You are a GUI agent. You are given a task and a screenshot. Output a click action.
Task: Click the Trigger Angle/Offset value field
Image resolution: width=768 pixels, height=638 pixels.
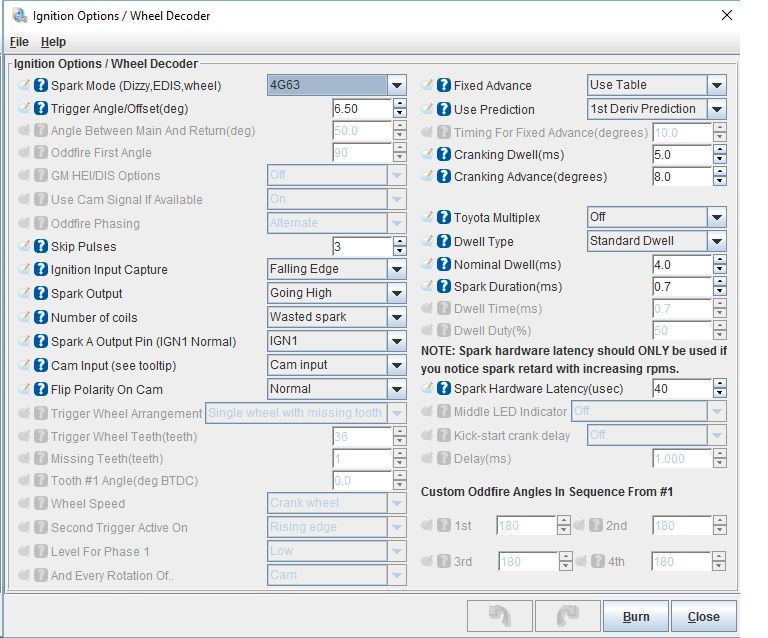[x=361, y=108]
